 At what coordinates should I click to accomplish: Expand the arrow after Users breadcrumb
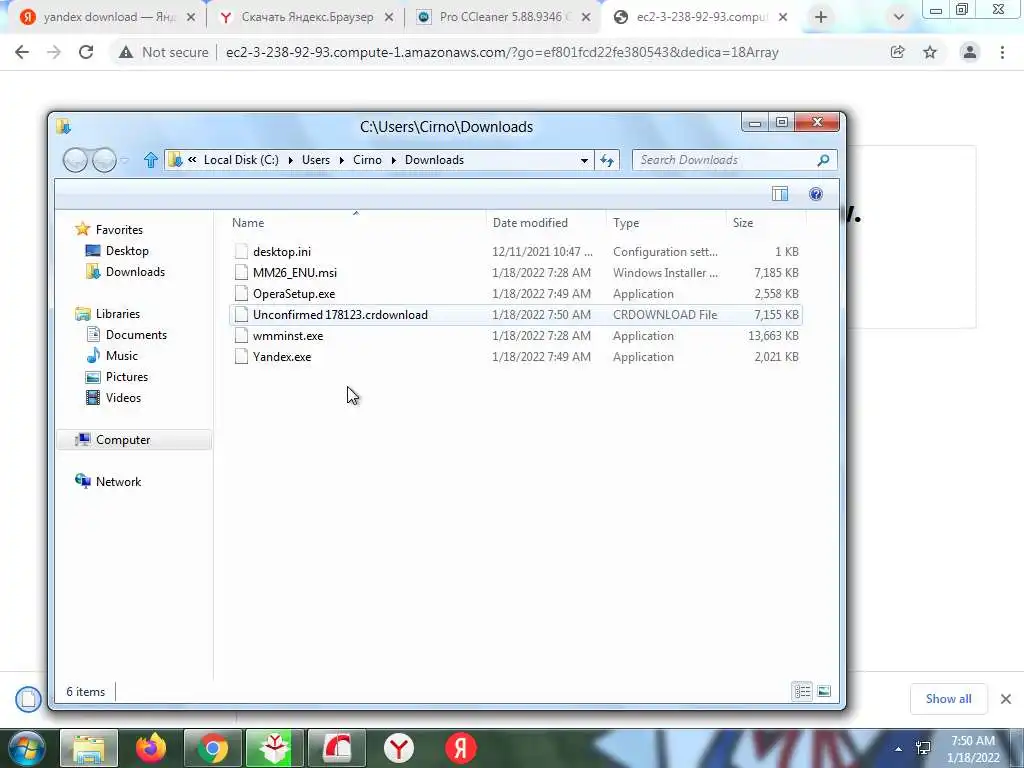tap(342, 160)
